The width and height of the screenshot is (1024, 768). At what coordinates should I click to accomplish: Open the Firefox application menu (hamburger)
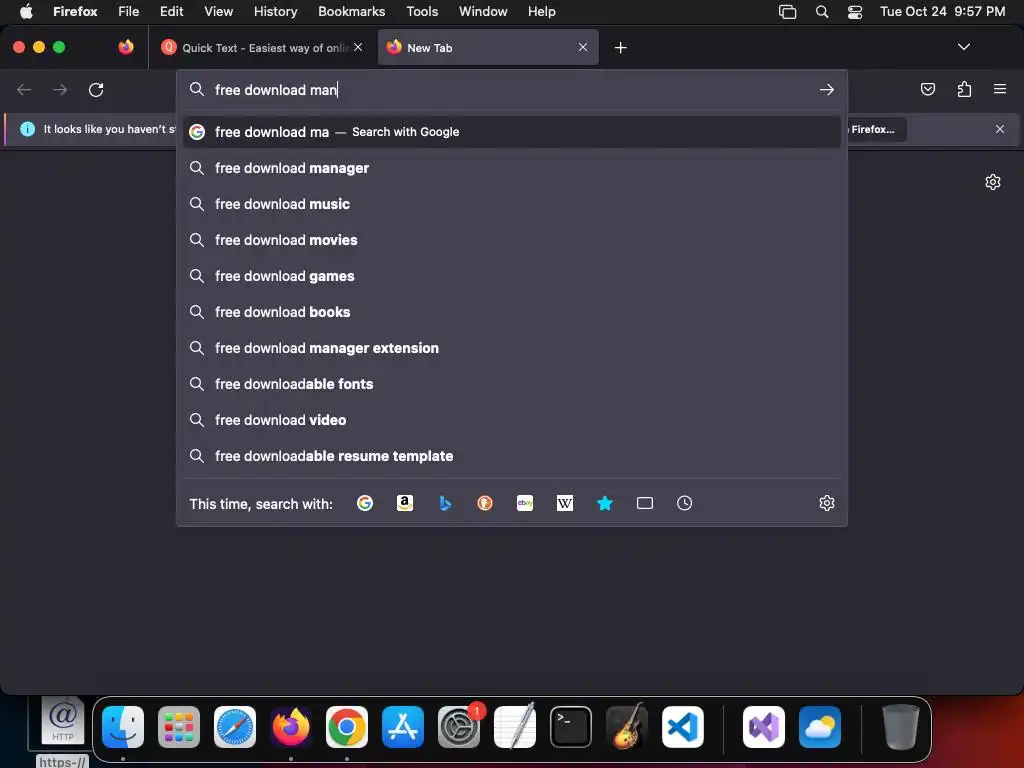click(1000, 89)
